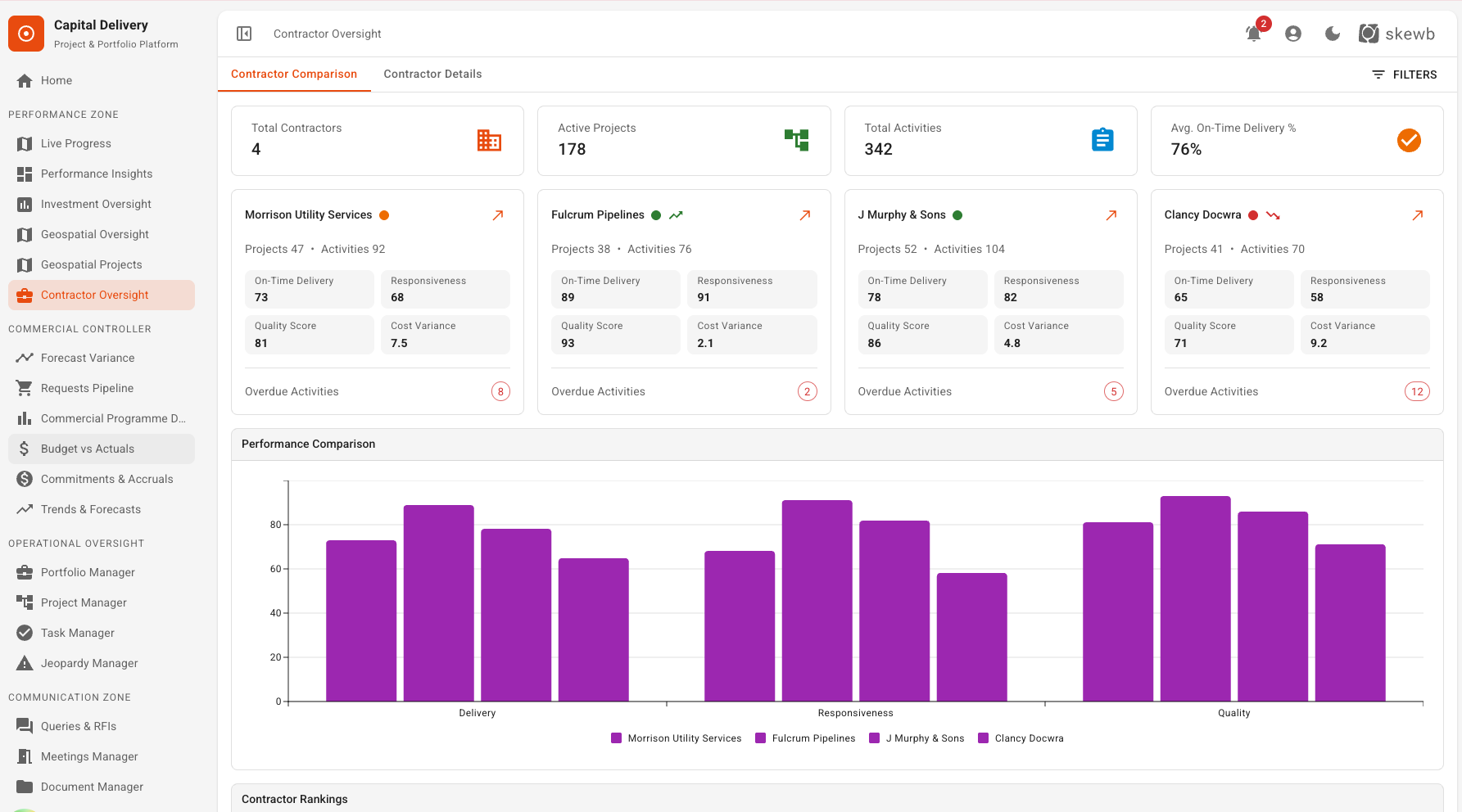Image resolution: width=1462 pixels, height=812 pixels.
Task: Click Active Projects tree icon
Action: pyautogui.click(x=796, y=140)
